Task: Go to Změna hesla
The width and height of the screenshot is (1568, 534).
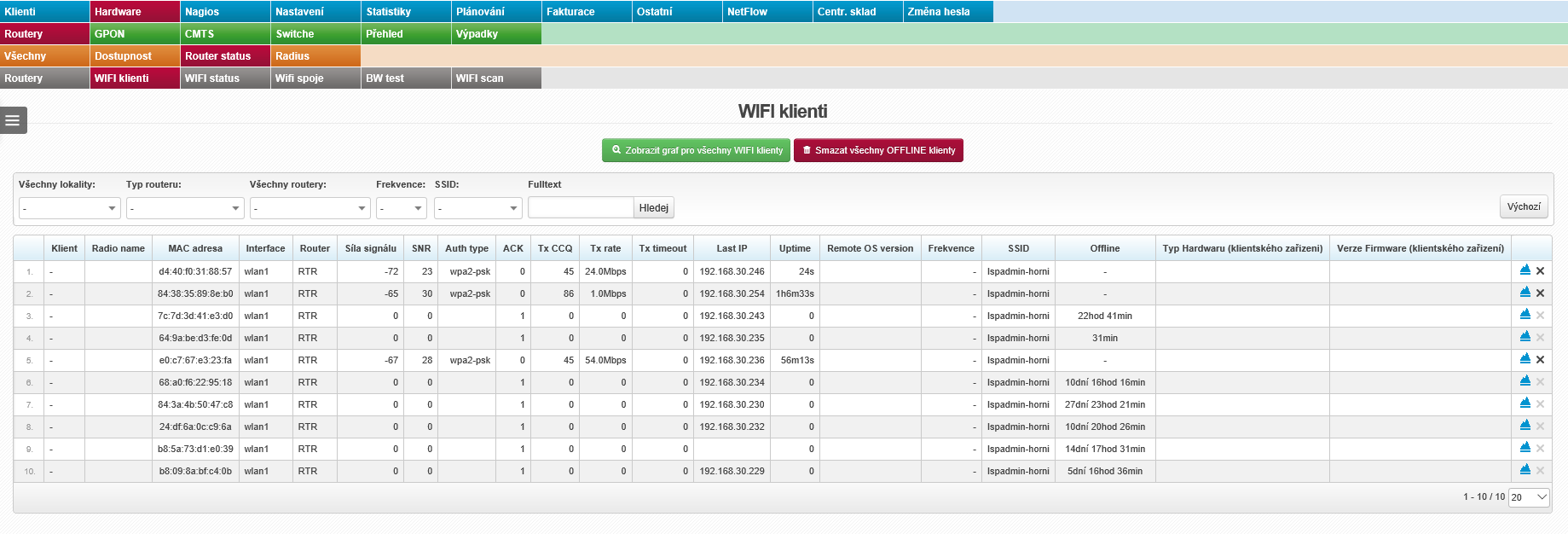Action: [948, 12]
